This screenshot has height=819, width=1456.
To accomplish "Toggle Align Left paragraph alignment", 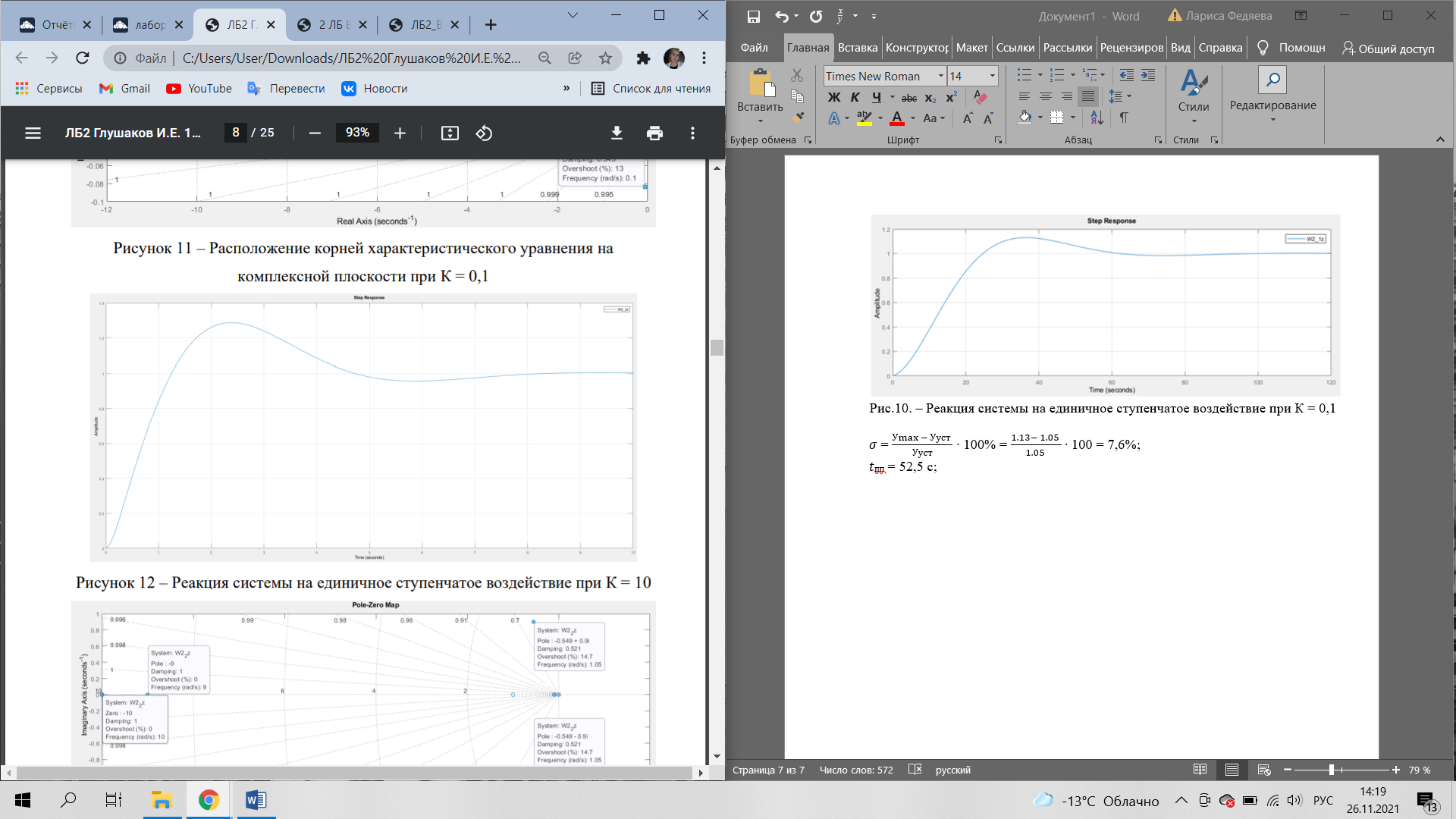I will click(x=1024, y=96).
